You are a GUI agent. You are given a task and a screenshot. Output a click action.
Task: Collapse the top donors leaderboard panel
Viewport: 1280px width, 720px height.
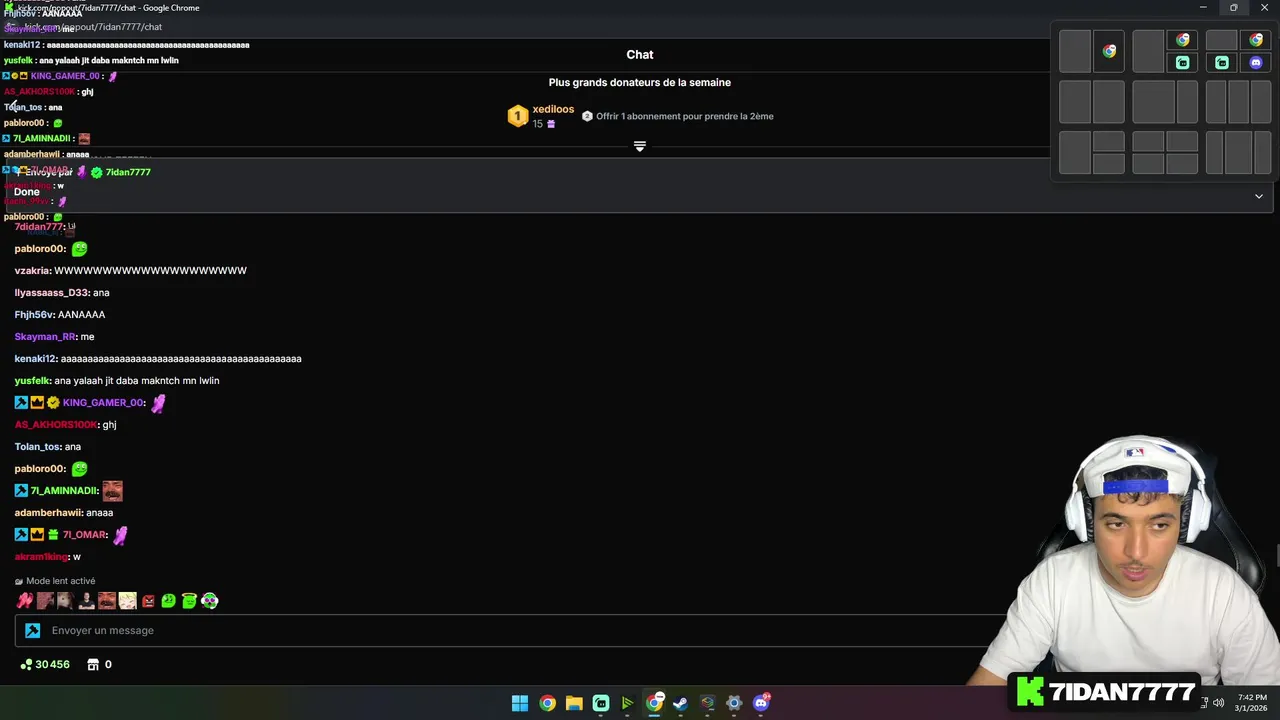(640, 146)
